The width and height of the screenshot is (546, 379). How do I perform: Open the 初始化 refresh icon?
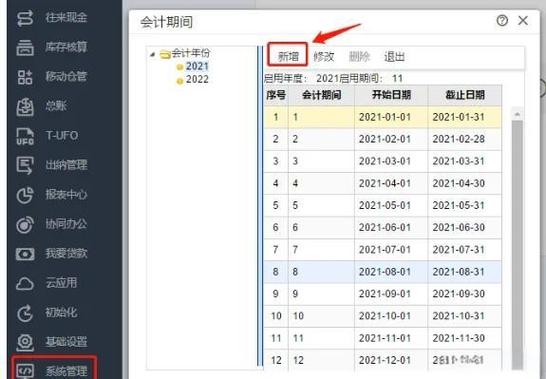pos(25,313)
